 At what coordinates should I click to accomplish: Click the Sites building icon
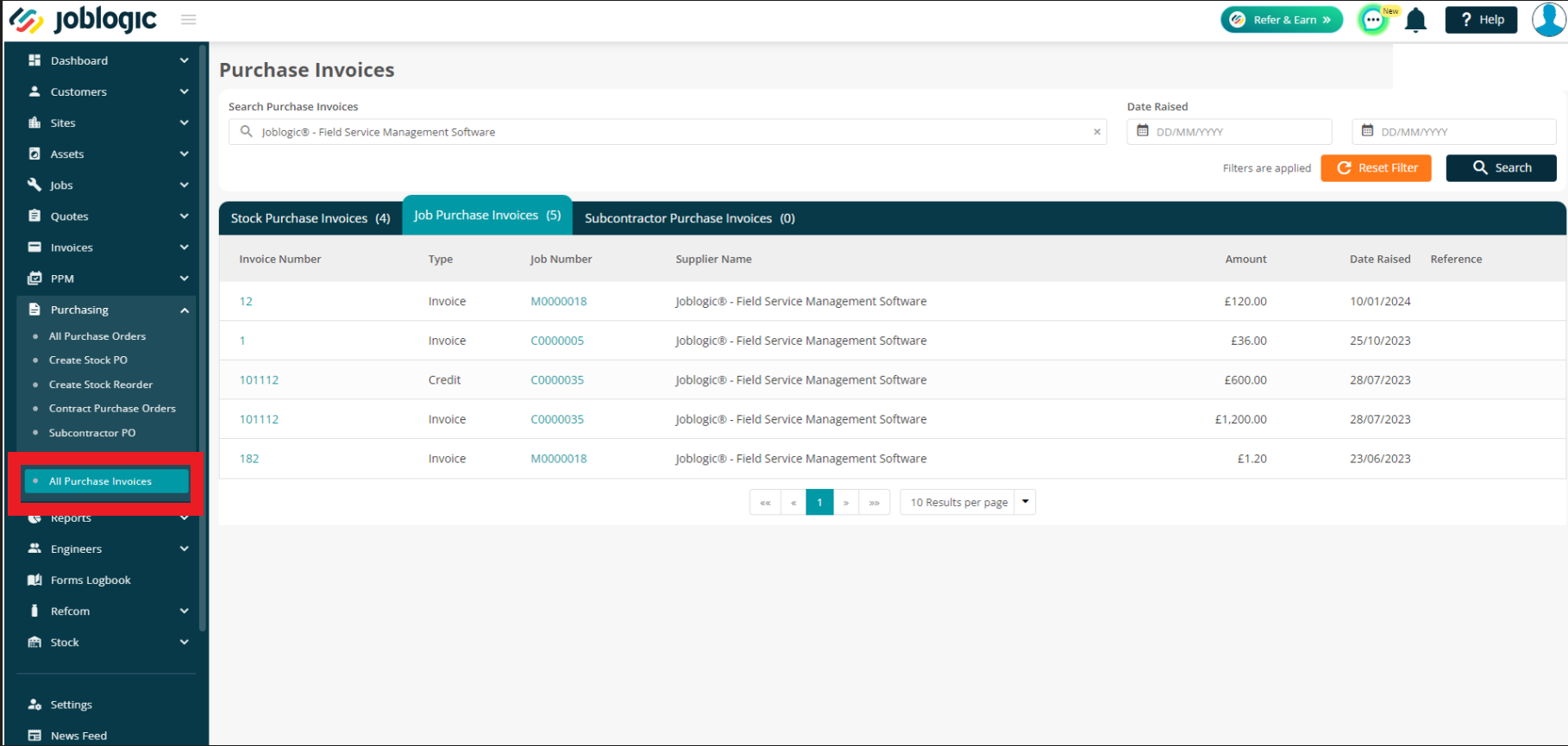34,122
